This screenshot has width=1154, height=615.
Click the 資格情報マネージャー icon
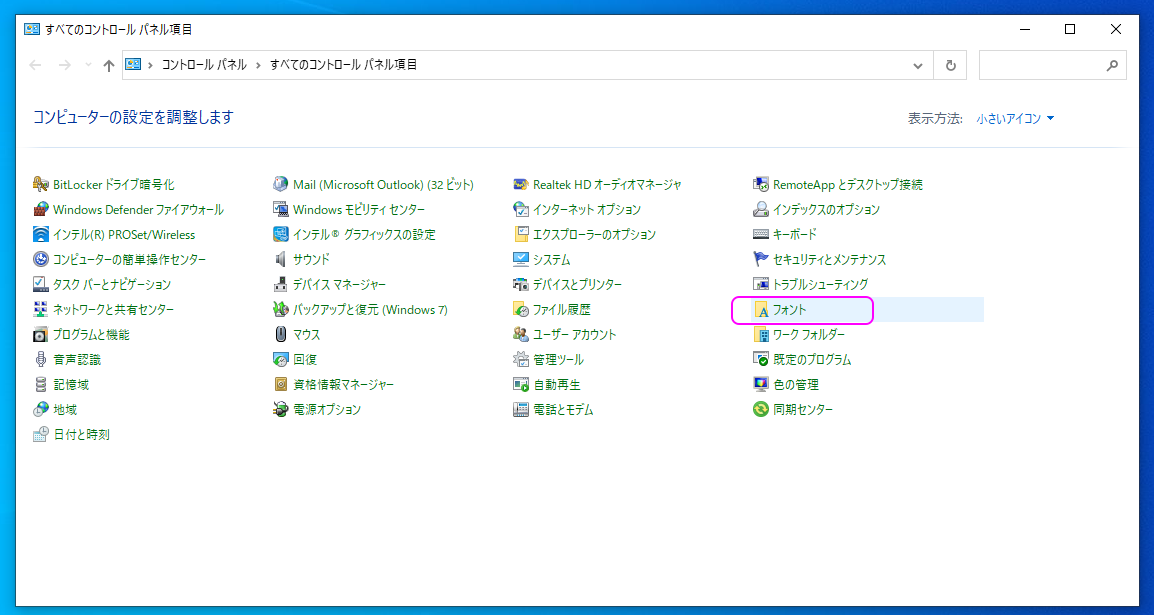[x=280, y=384]
